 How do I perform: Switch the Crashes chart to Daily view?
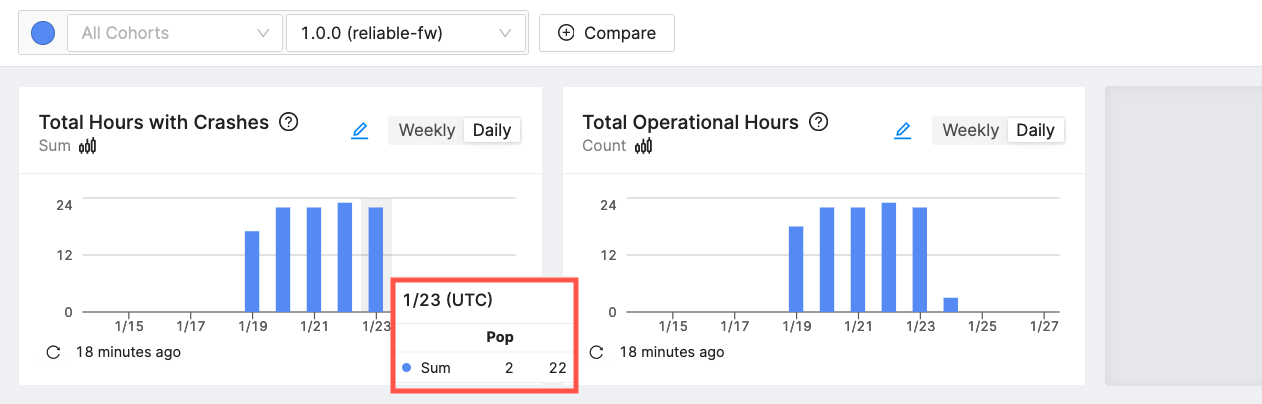tap(492, 130)
